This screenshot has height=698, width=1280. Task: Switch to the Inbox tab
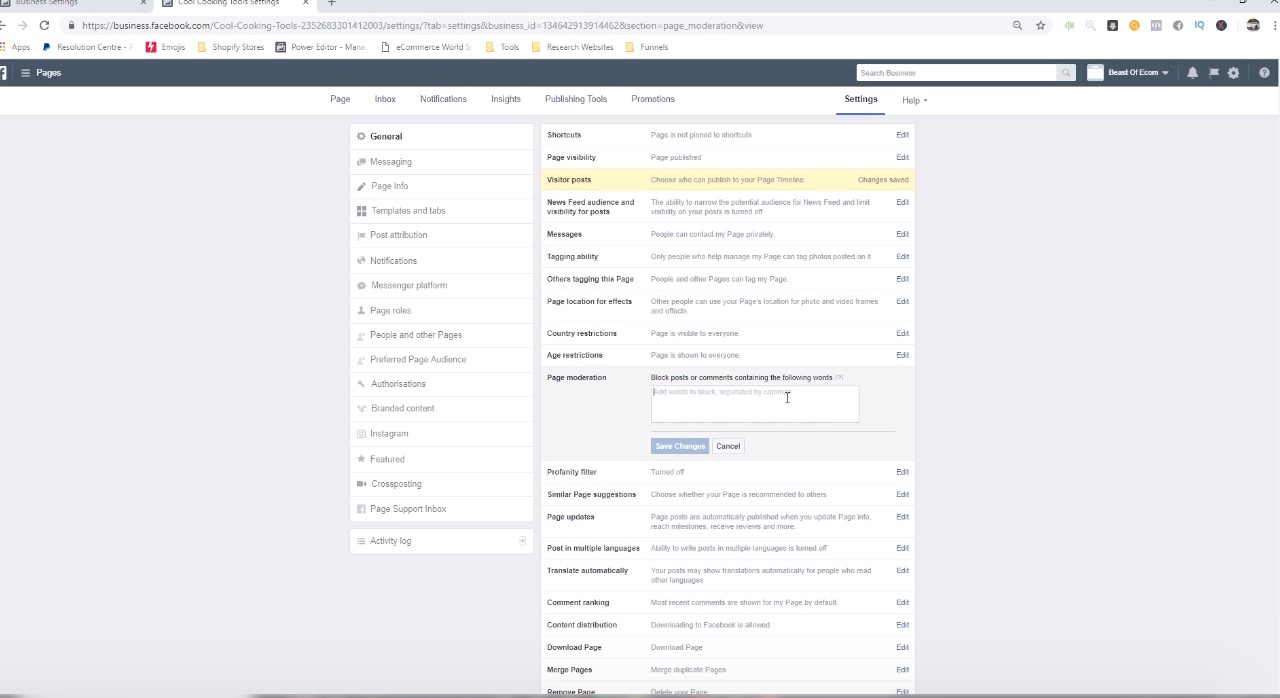click(x=385, y=99)
